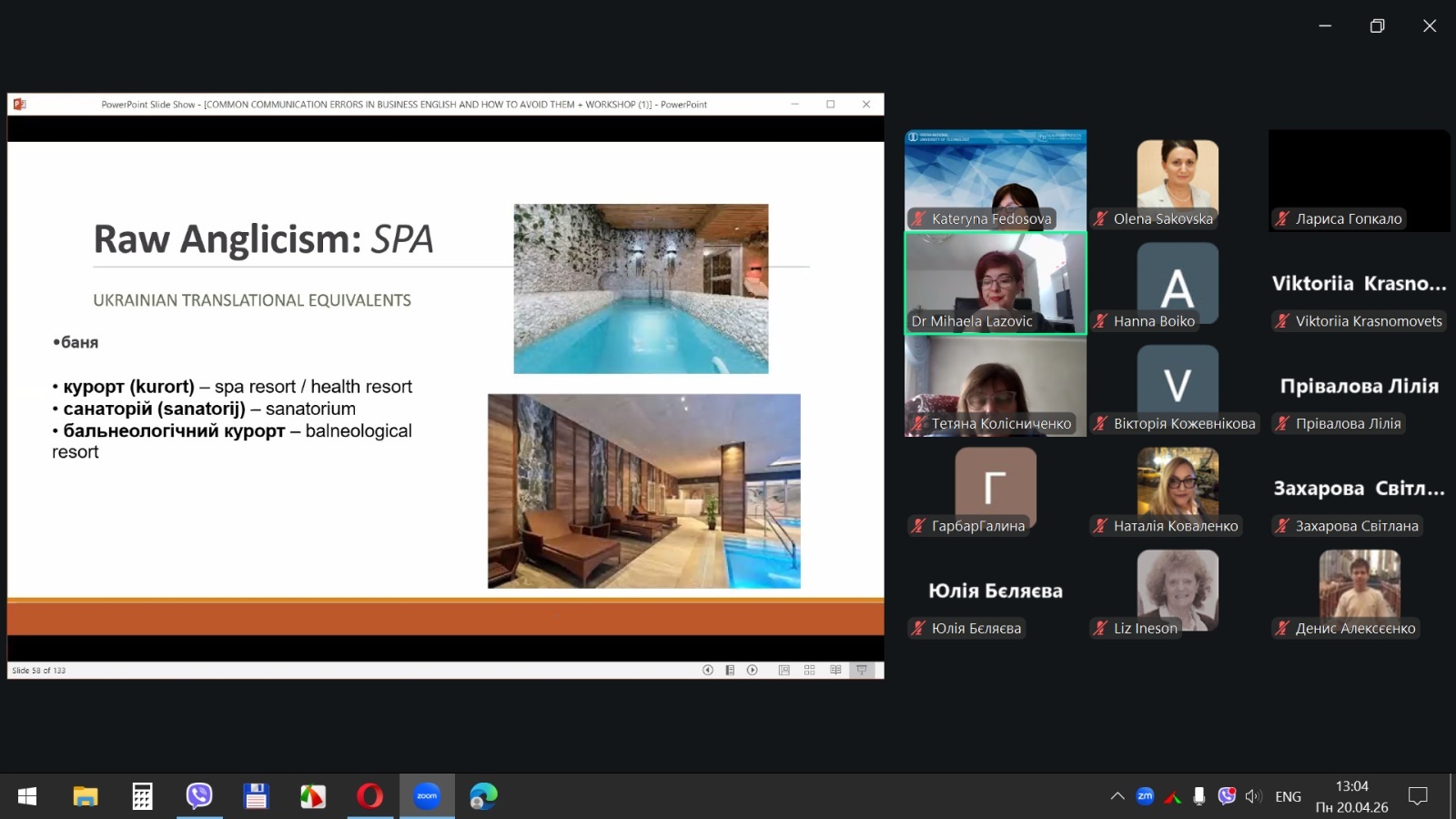The width and height of the screenshot is (1456, 819).
Task: Open the see-all-slides menu icon
Action: (730, 670)
